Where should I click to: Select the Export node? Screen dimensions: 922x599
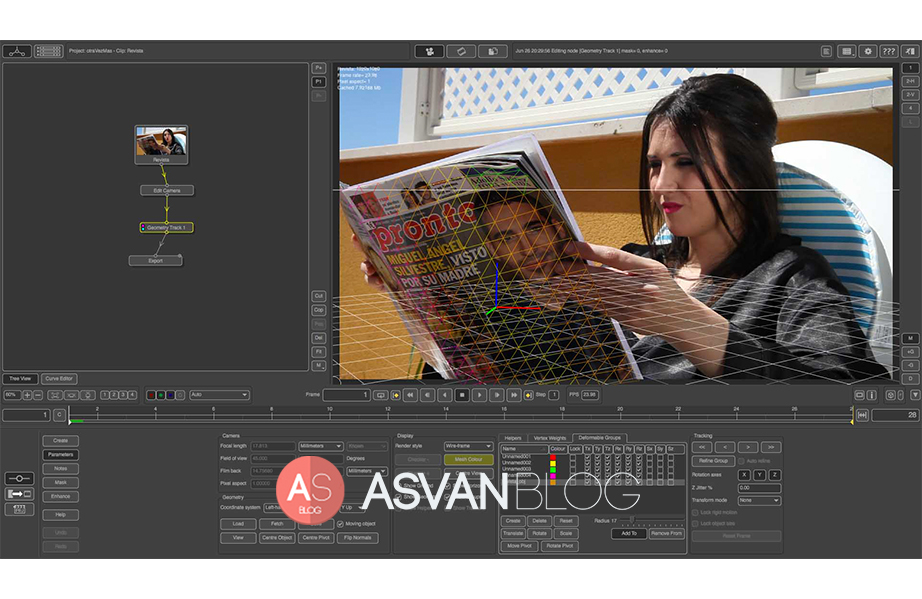(x=156, y=260)
